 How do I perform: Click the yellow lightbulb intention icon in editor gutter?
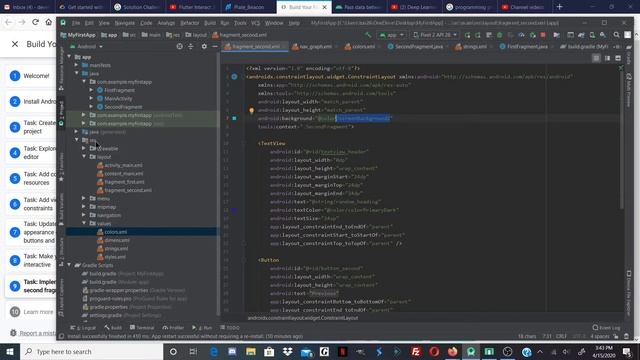(251, 110)
